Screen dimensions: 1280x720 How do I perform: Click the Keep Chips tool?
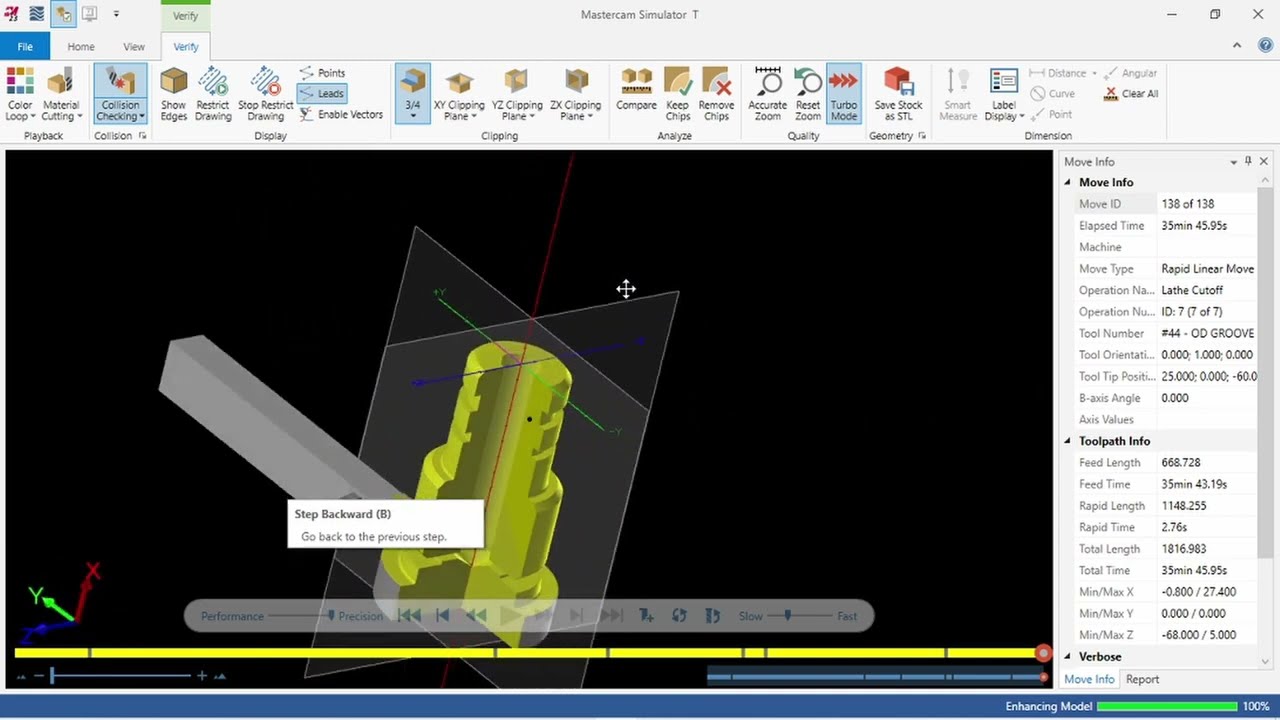click(677, 95)
